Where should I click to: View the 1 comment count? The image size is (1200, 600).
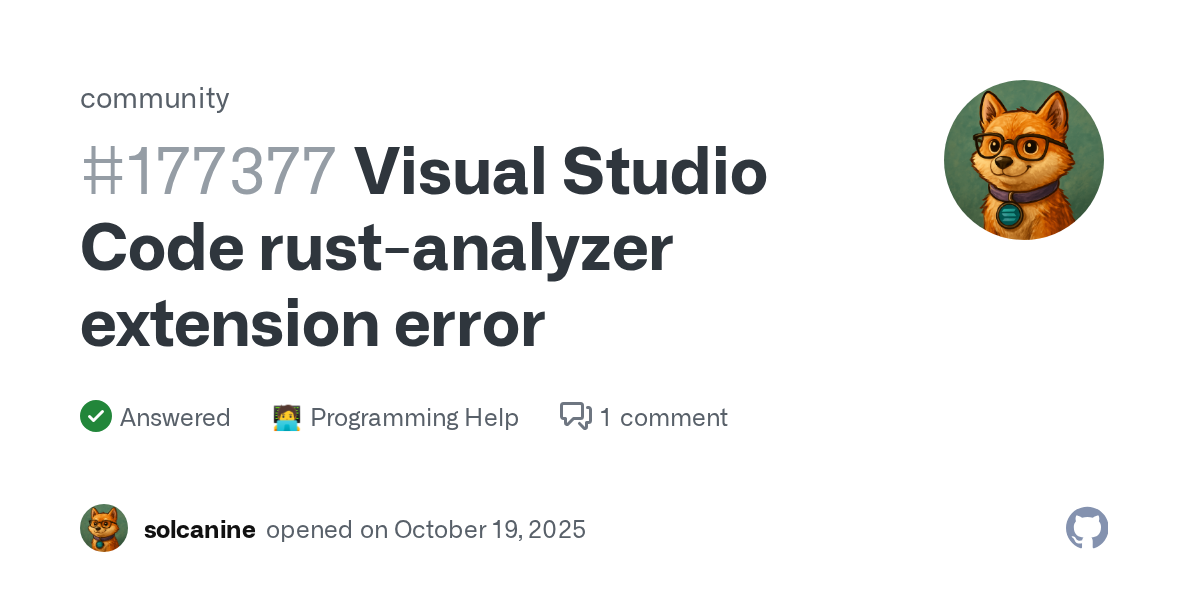[x=664, y=417]
